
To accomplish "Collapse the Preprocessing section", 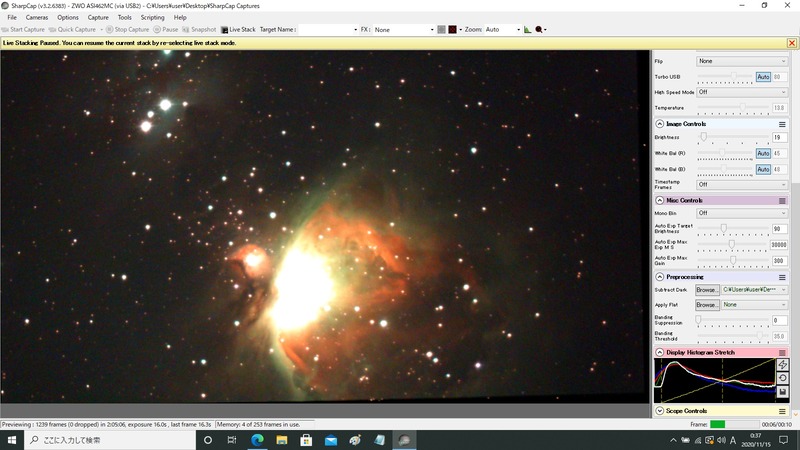I will tap(660, 277).
